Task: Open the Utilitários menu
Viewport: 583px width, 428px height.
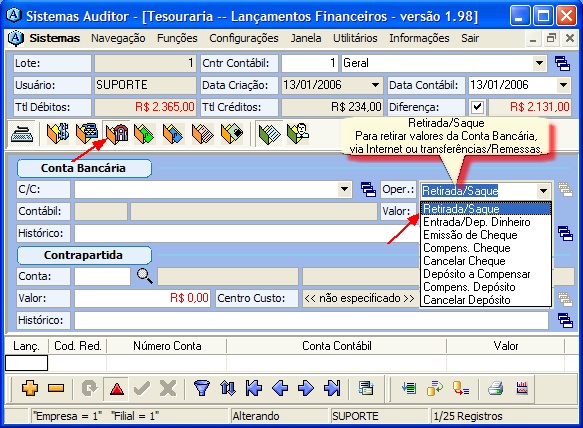Action: tap(355, 38)
